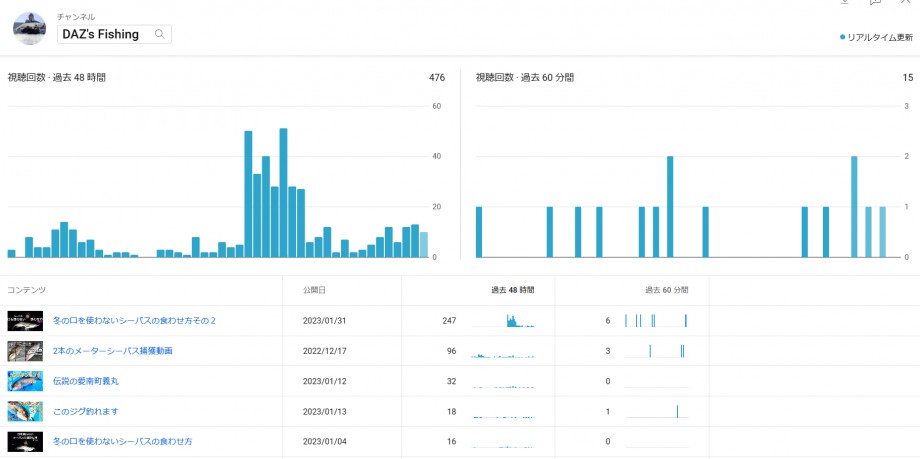Select the 過去 60 分間 column header
Viewport: 920px width, 459px height.
tap(666, 290)
